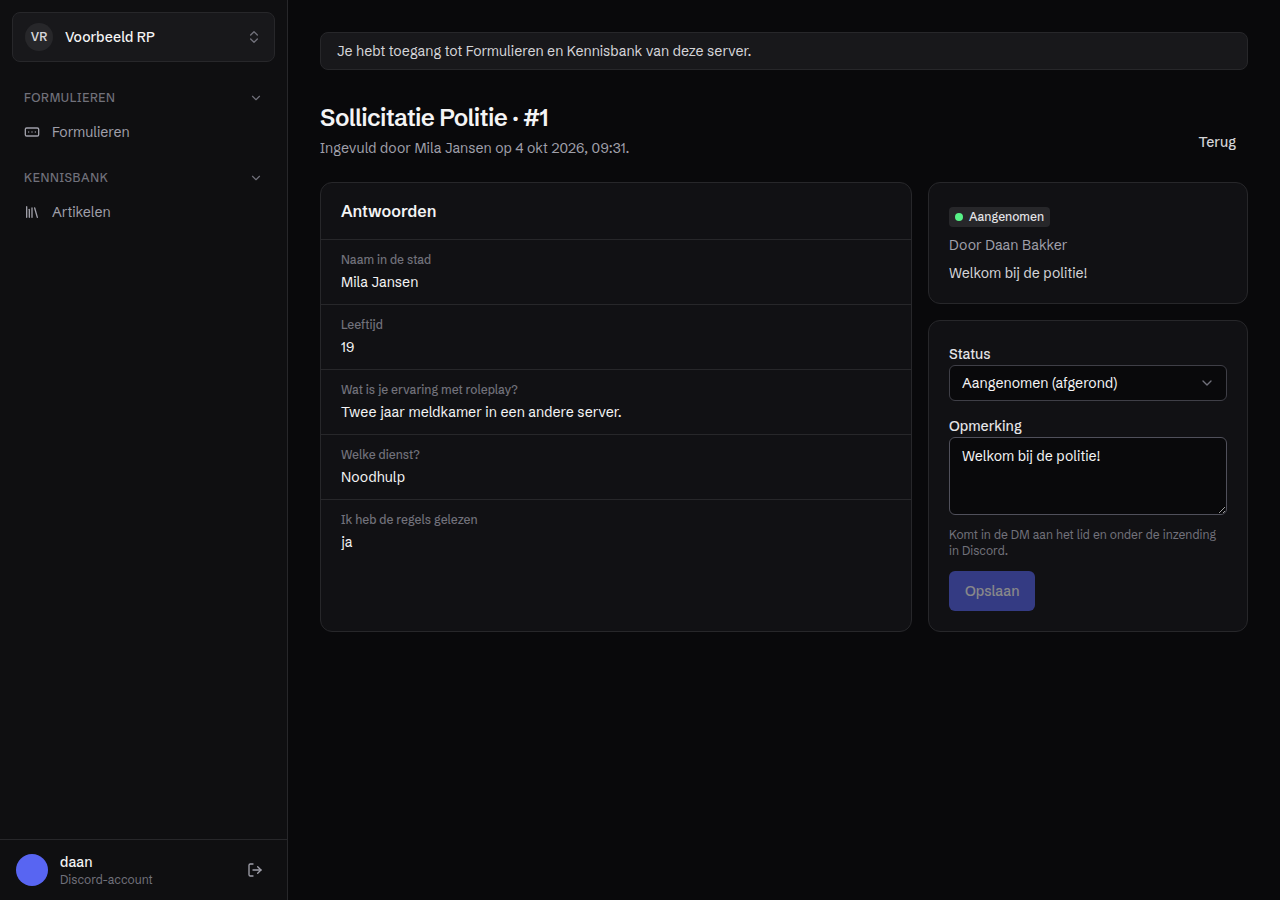The height and width of the screenshot is (900, 1280).
Task: Click the Opslaan button
Action: 991,591
